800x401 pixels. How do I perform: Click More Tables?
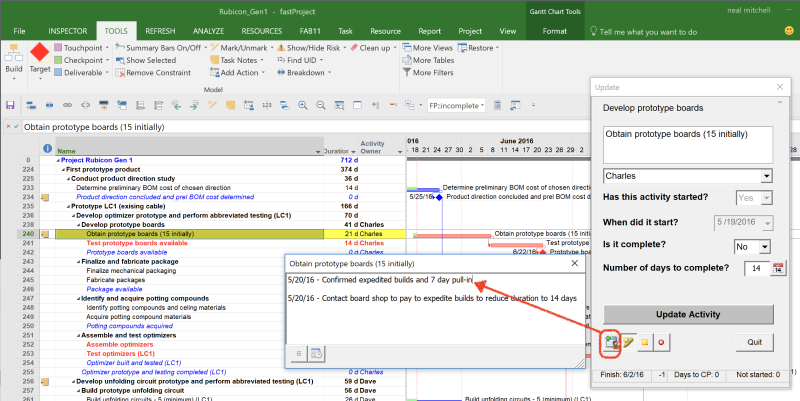pyautogui.click(x=428, y=60)
